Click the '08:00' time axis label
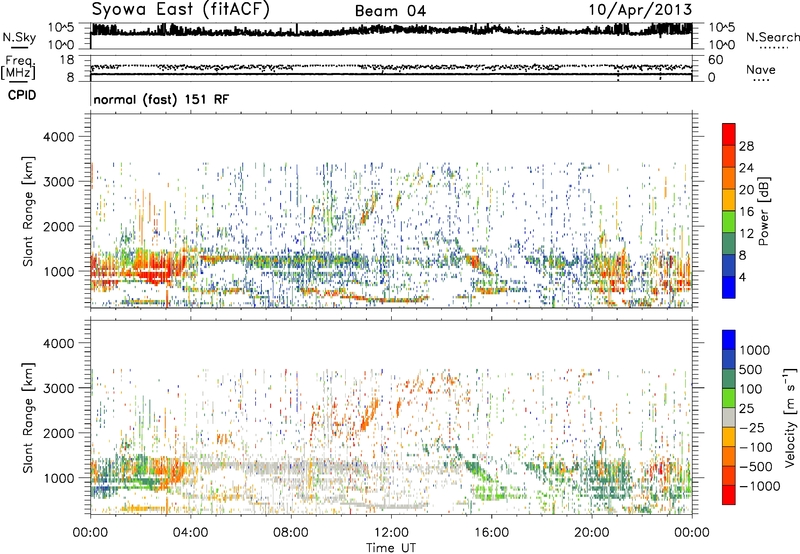Viewport: 800px width, 554px height. [290, 533]
